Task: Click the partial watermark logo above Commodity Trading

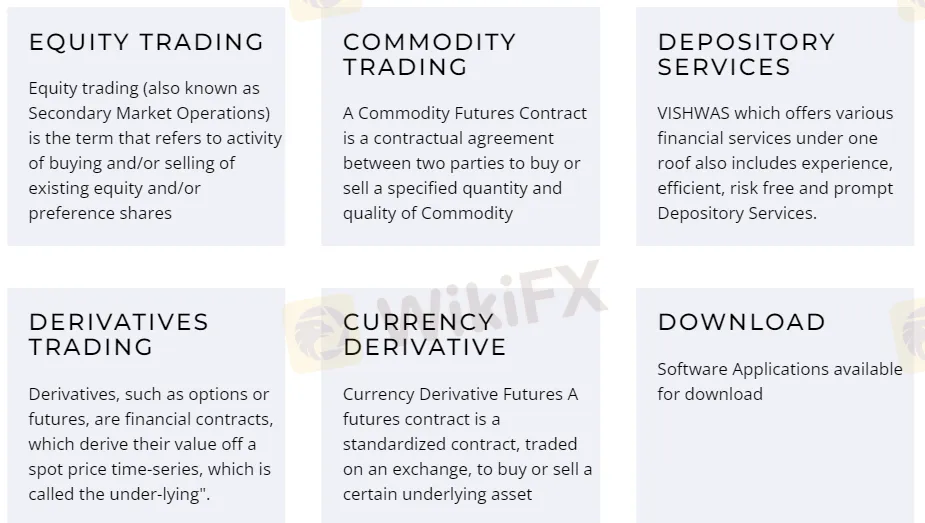Action: (324, 8)
